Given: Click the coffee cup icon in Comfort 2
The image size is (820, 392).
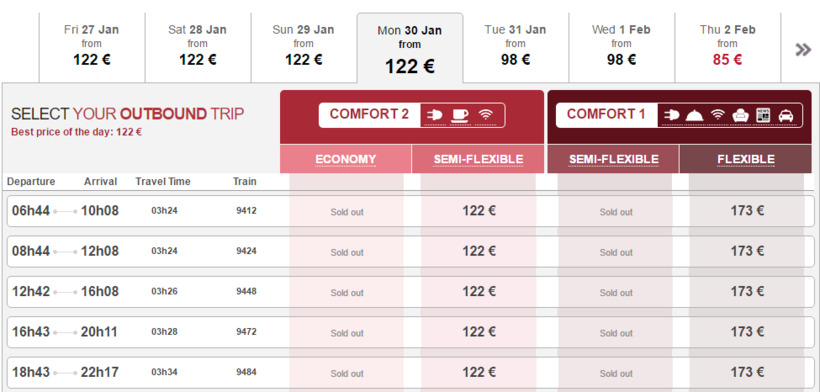Looking at the screenshot, I should tap(460, 115).
